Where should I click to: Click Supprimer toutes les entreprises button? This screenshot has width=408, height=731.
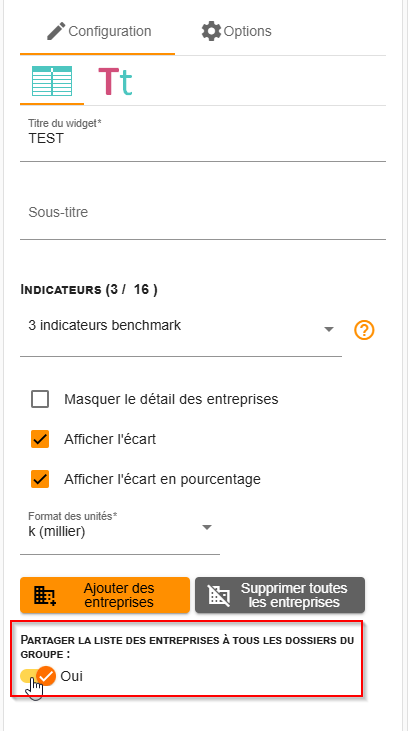coord(280,595)
